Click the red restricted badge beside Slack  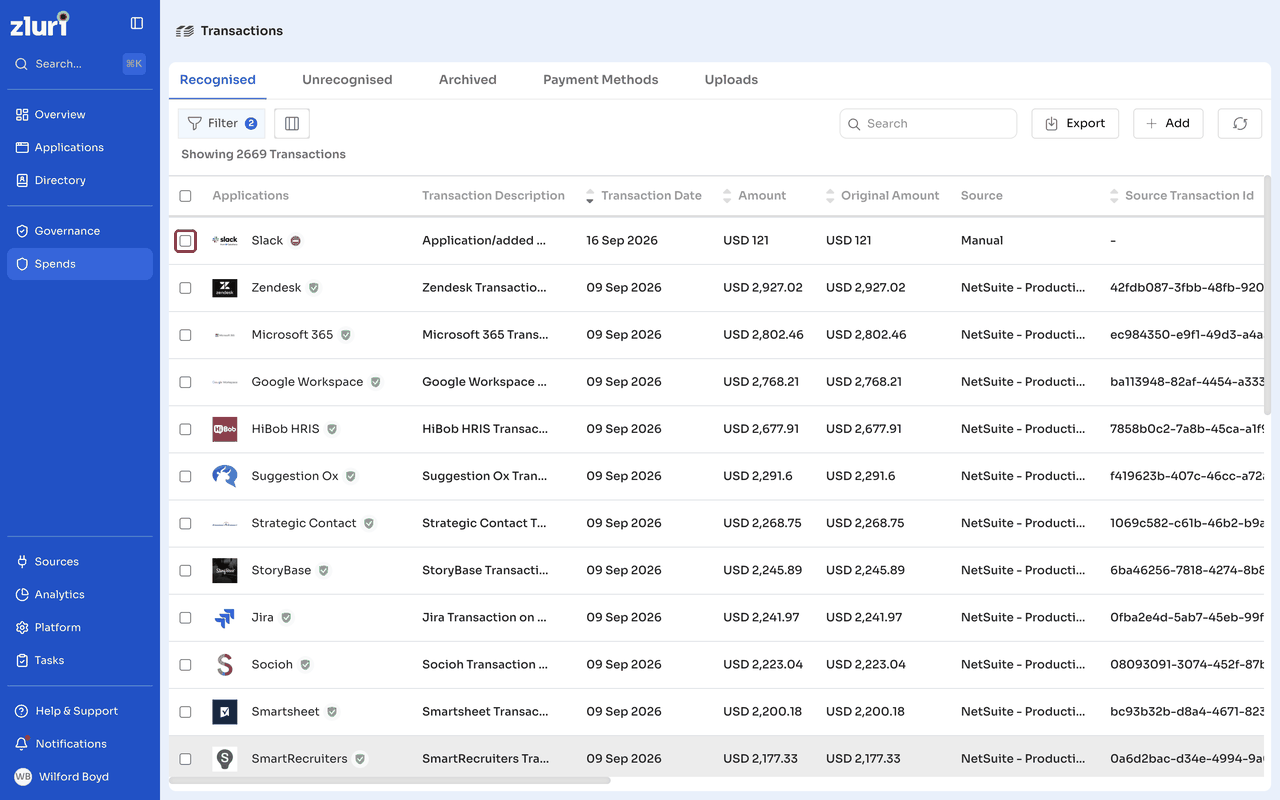(x=296, y=241)
